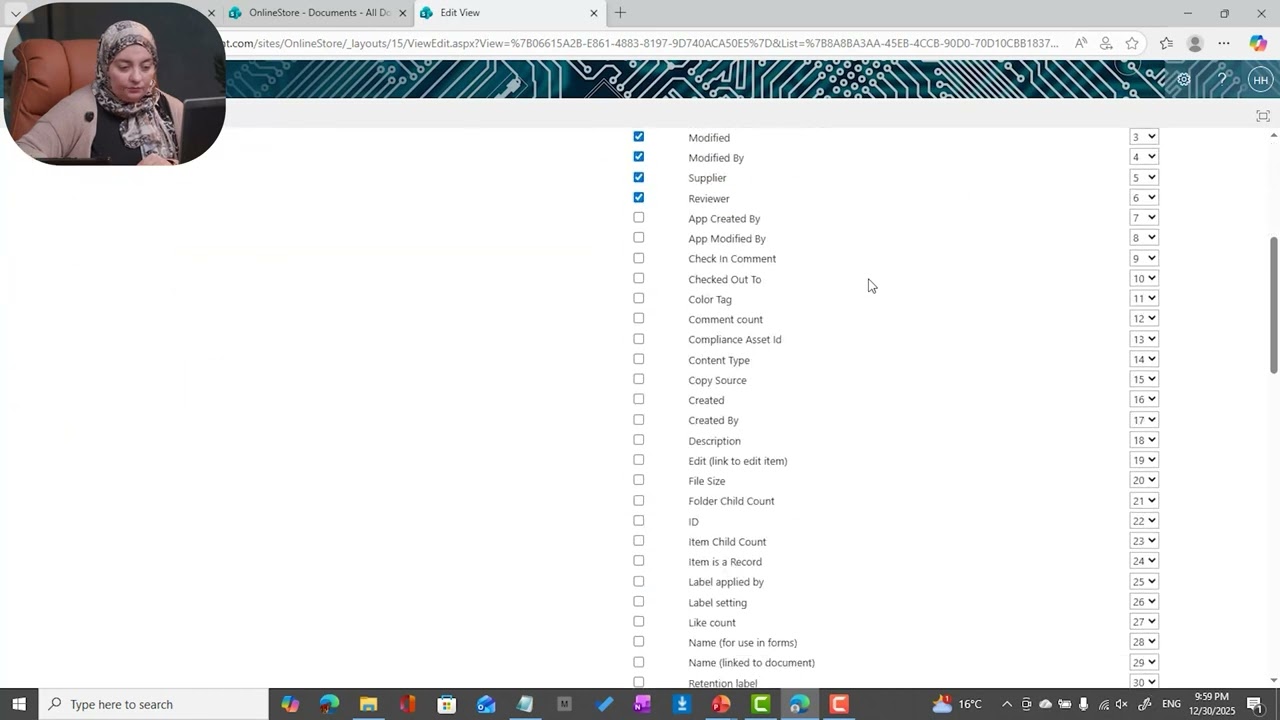Click the "Copy Source" column label
This screenshot has width=1280, height=720.
point(717,380)
